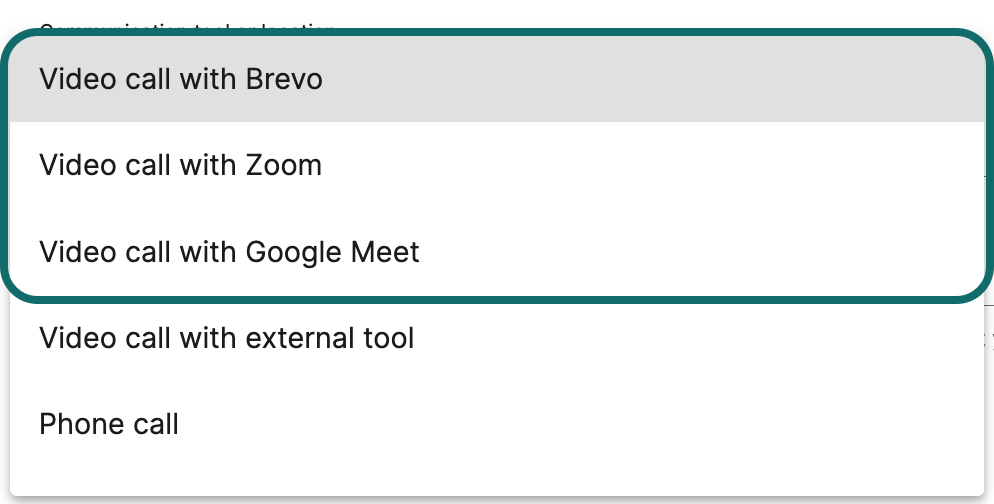Choose Video call with Zoom

[180, 165]
